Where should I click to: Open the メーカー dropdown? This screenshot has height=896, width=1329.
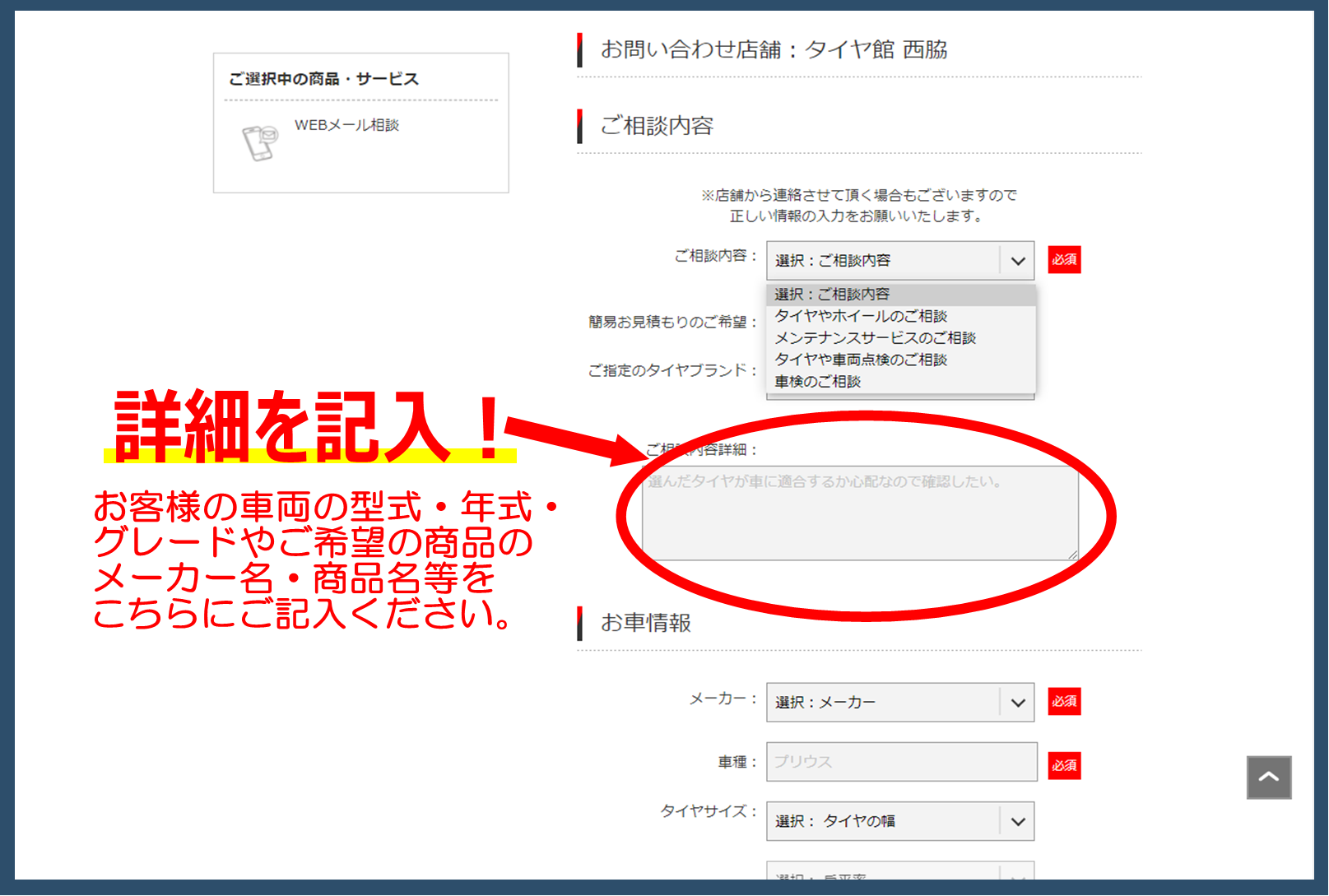point(899,703)
